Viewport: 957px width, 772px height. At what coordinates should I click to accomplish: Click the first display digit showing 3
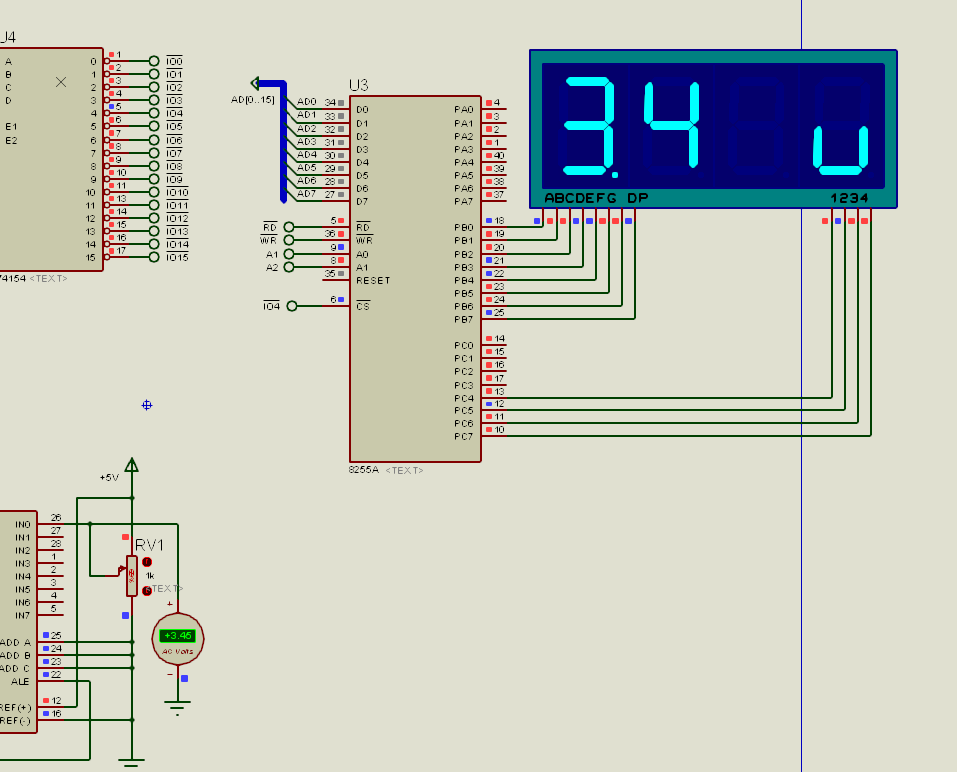(x=589, y=126)
